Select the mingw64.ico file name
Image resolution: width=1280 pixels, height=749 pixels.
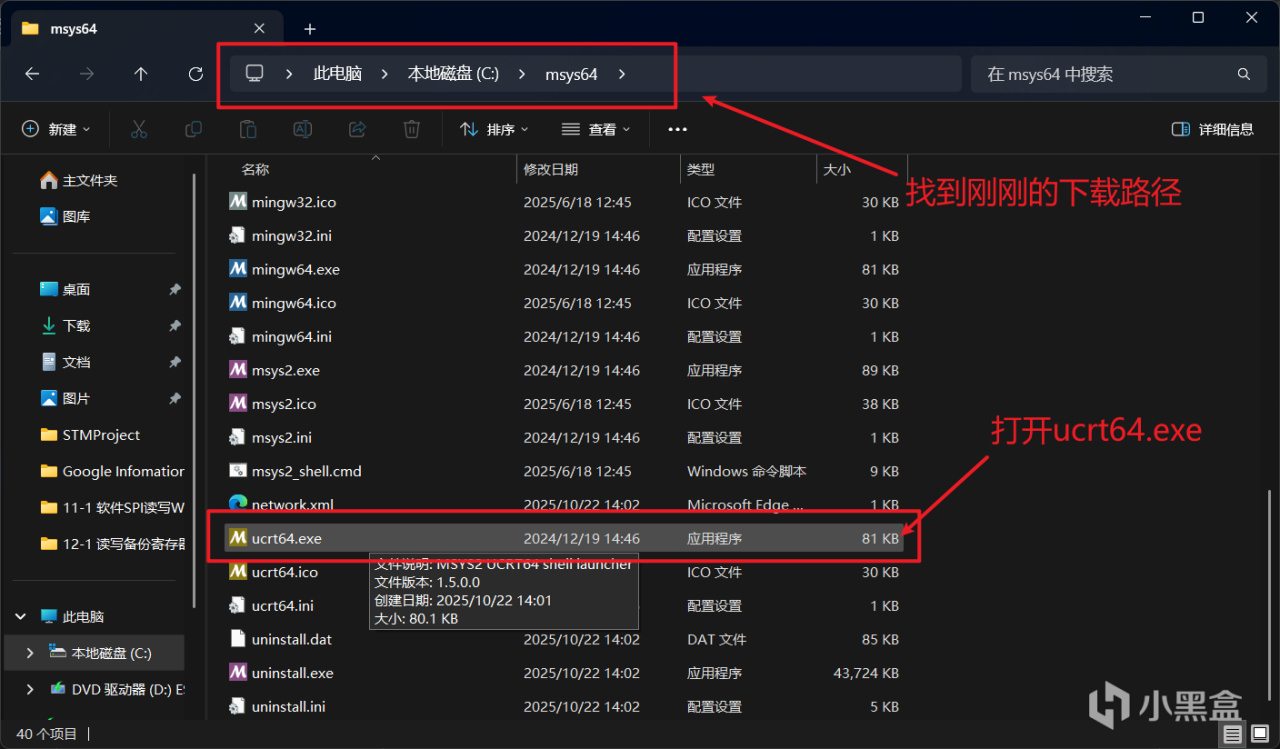tap(294, 303)
